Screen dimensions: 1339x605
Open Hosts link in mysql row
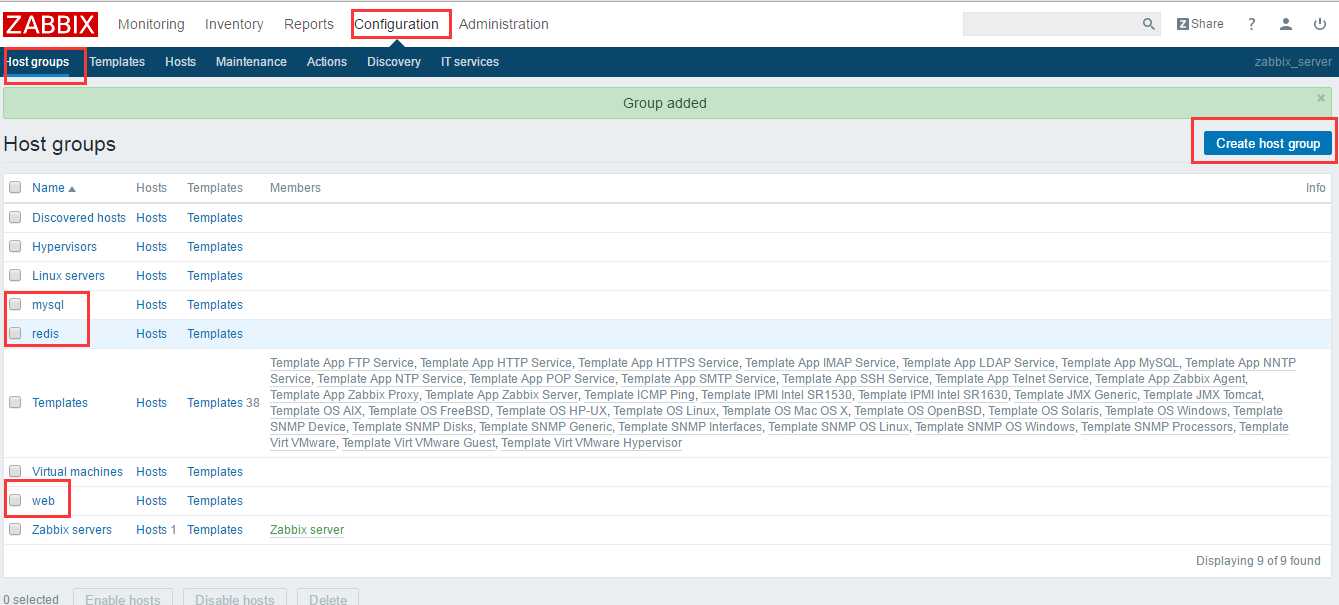pyautogui.click(x=151, y=304)
